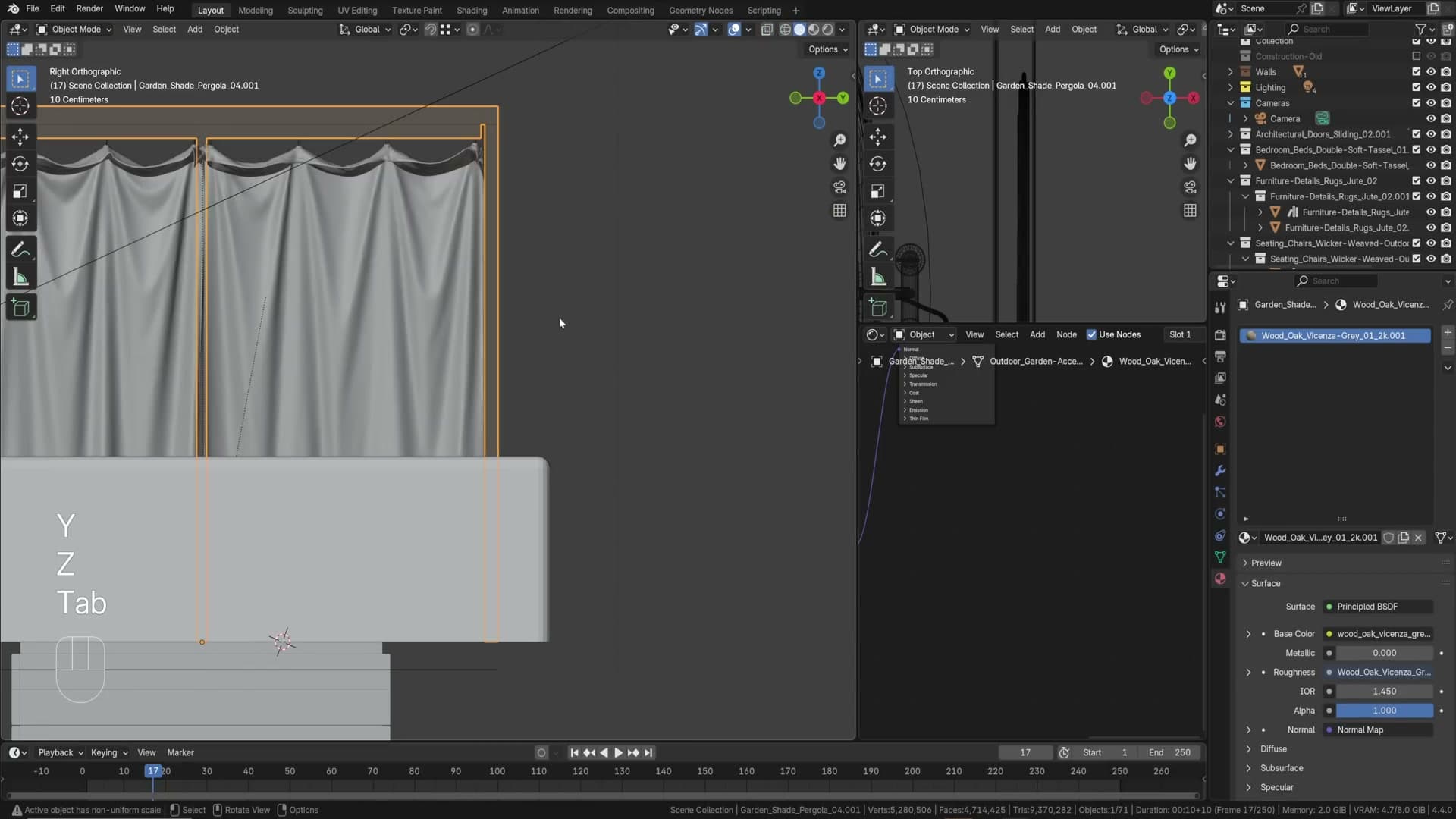Choose the Rotate tool in the Right Orthographic viewport

pyautogui.click(x=20, y=164)
